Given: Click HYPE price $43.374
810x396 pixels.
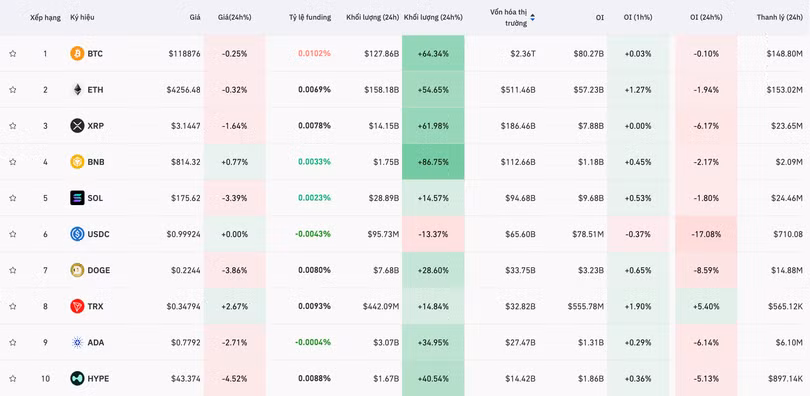Looking at the screenshot, I should pyautogui.click(x=185, y=378).
